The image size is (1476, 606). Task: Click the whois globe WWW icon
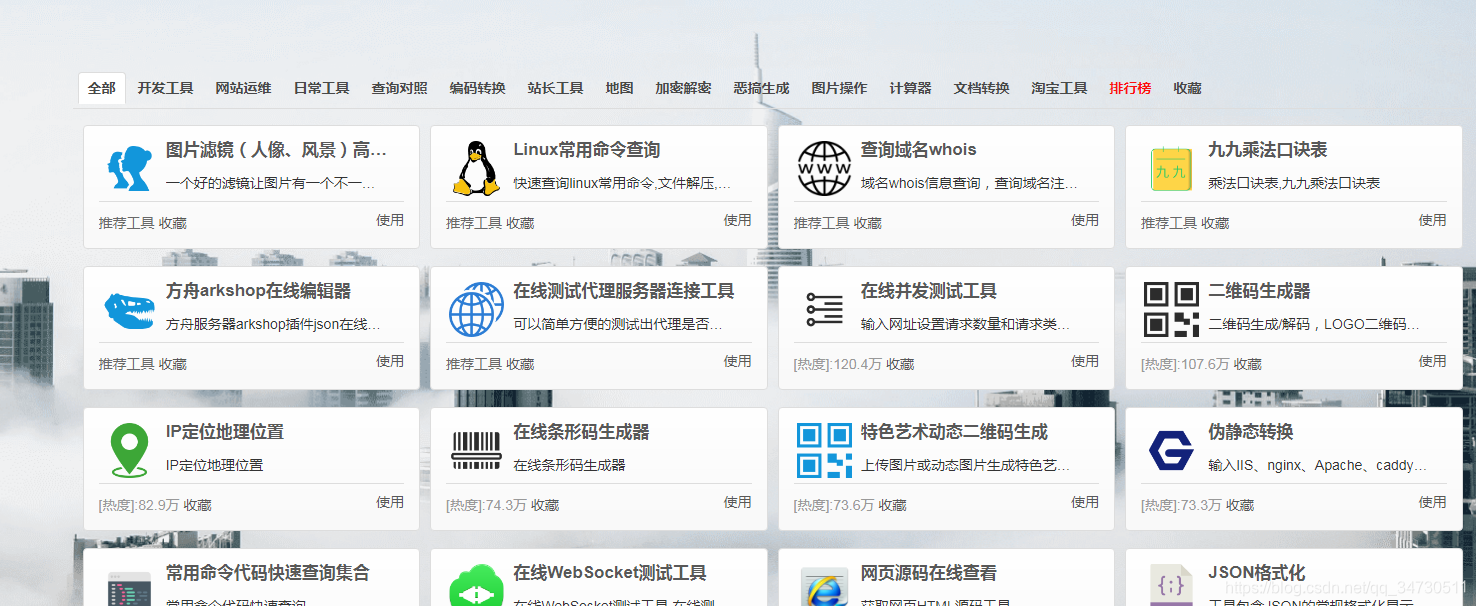click(x=824, y=168)
